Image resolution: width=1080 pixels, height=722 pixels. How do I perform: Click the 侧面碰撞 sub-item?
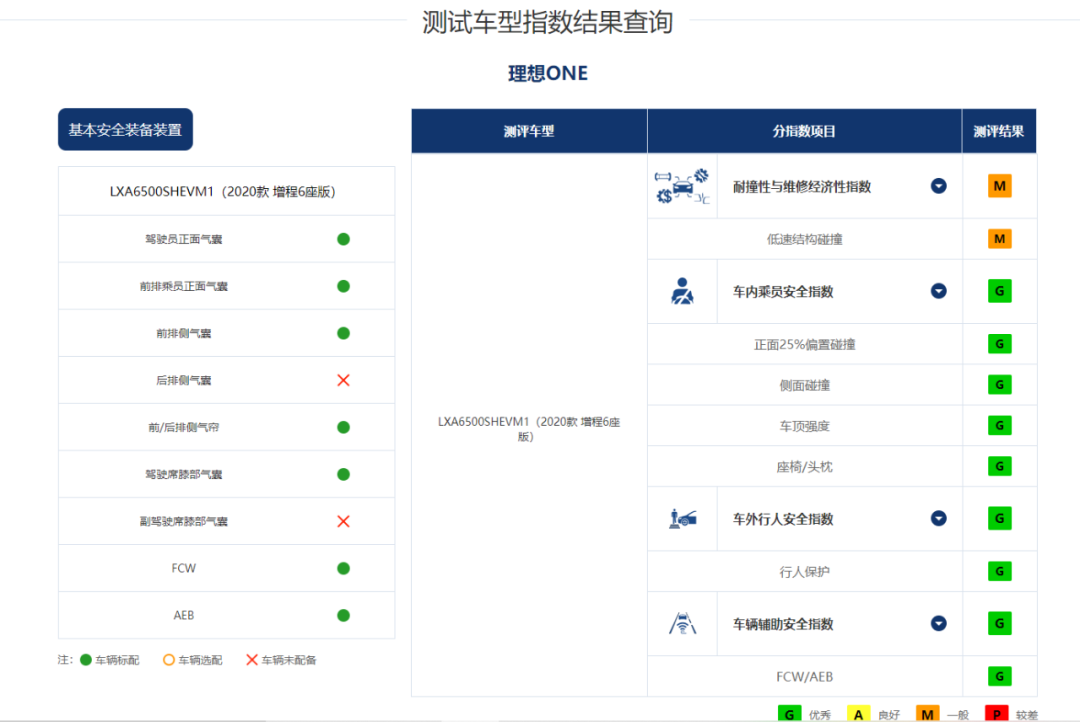[804, 385]
